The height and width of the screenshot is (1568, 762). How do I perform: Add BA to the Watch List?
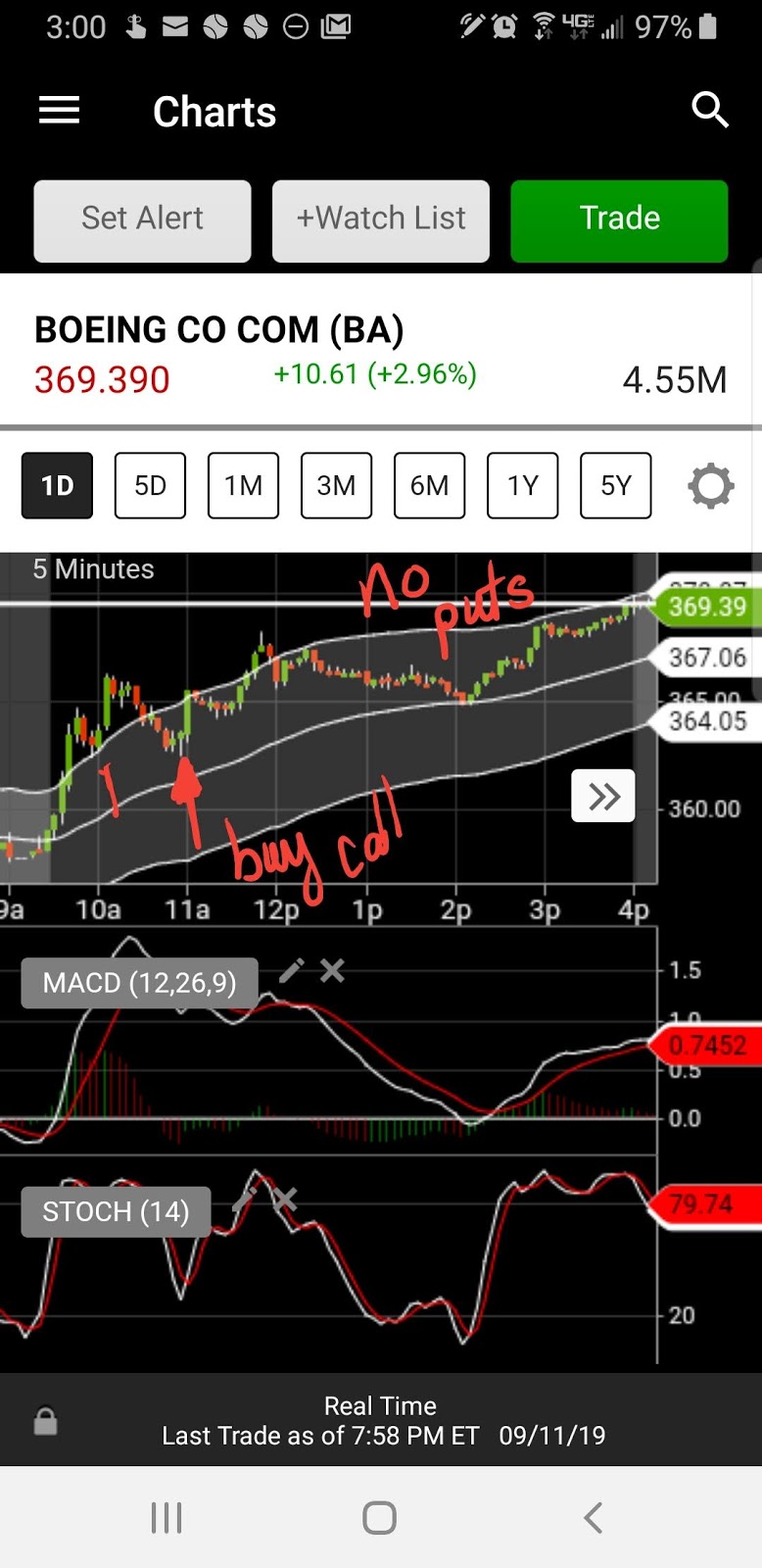pyautogui.click(x=381, y=220)
